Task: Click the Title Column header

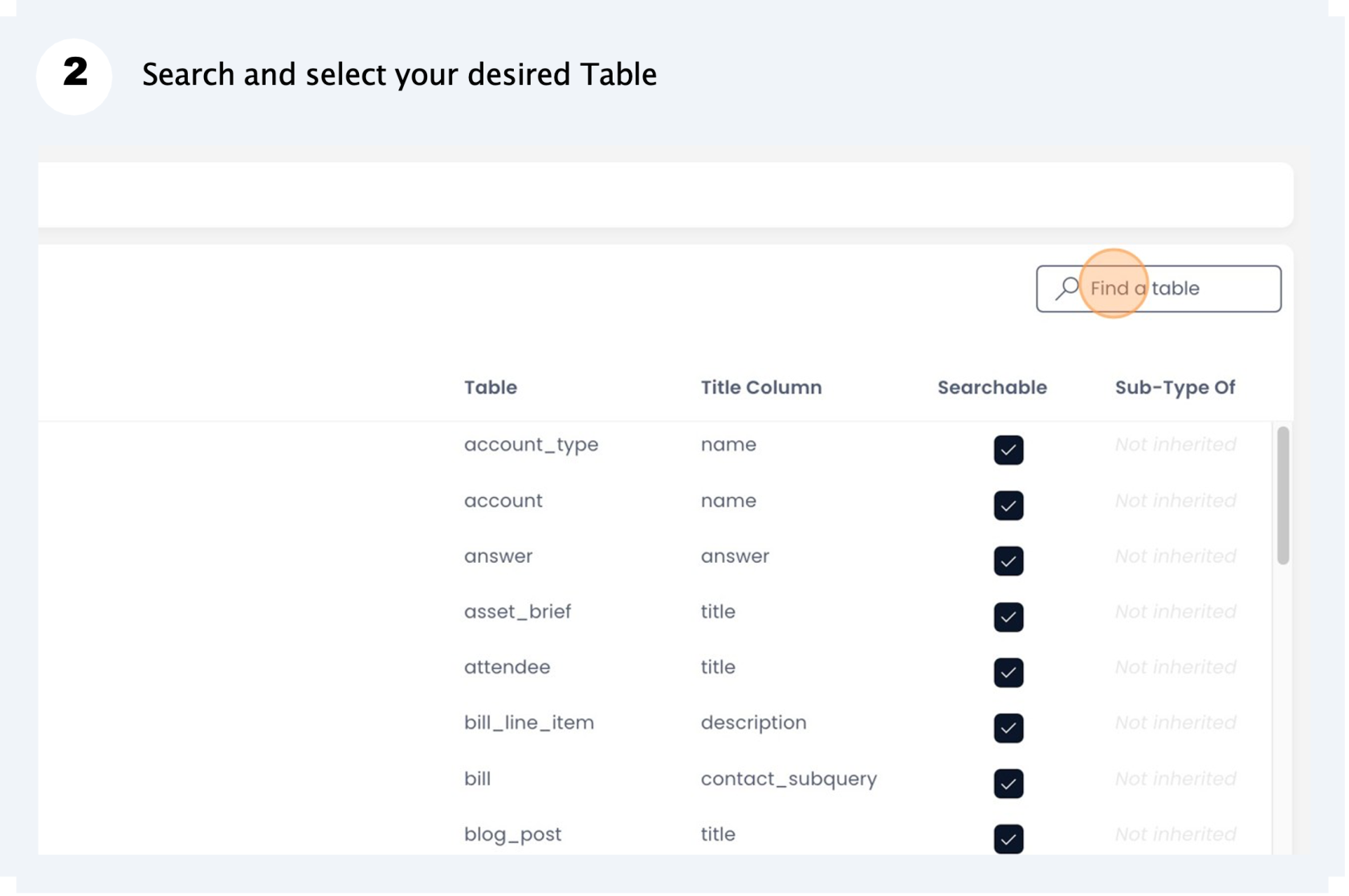Action: coord(763,388)
